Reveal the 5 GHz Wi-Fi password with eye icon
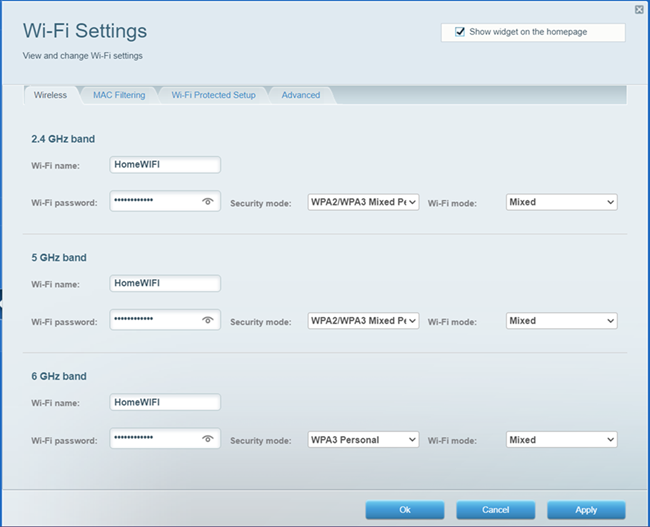This screenshot has width=650, height=527. click(208, 320)
